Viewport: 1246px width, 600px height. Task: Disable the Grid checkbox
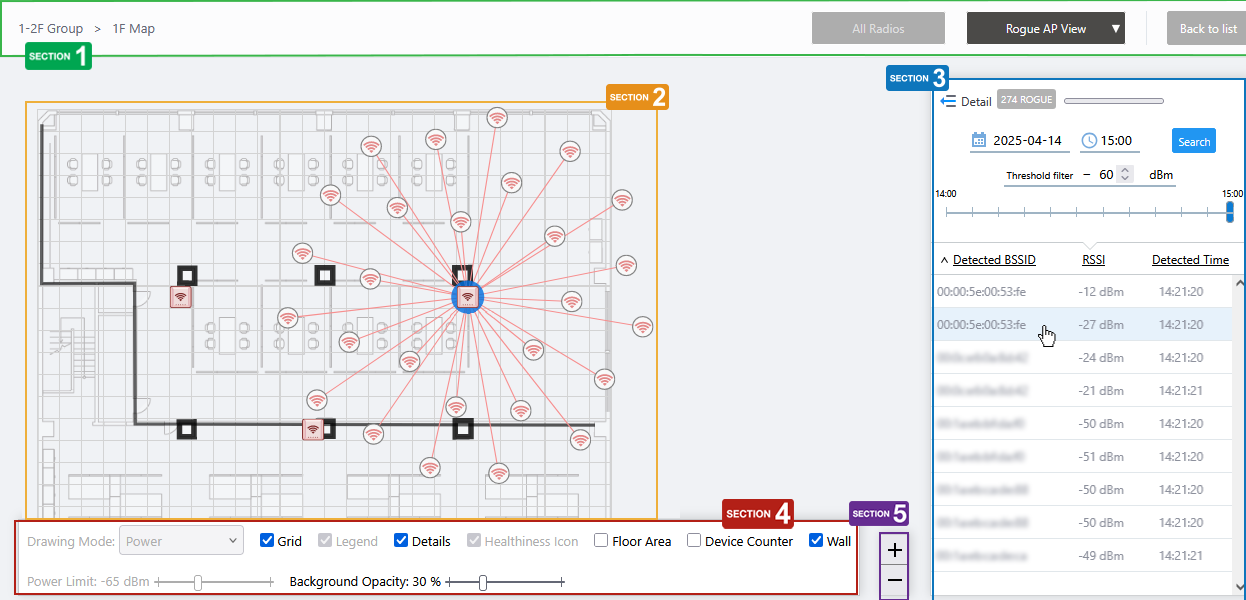[x=267, y=541]
